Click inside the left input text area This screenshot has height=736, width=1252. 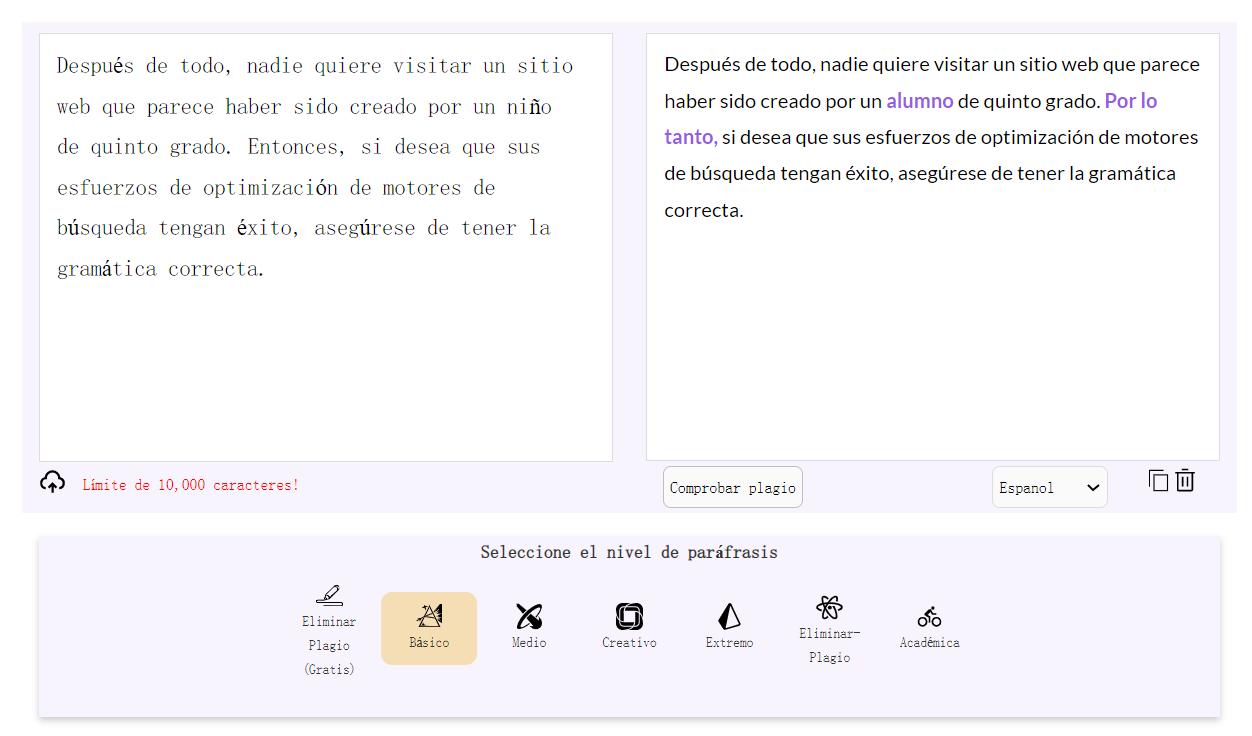pos(326,247)
